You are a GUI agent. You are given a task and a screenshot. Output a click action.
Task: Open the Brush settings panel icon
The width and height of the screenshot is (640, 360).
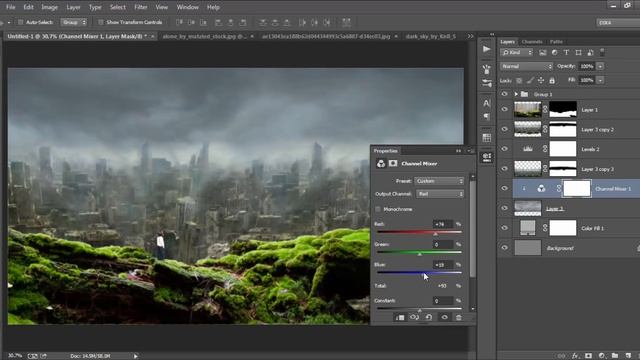(x=487, y=83)
